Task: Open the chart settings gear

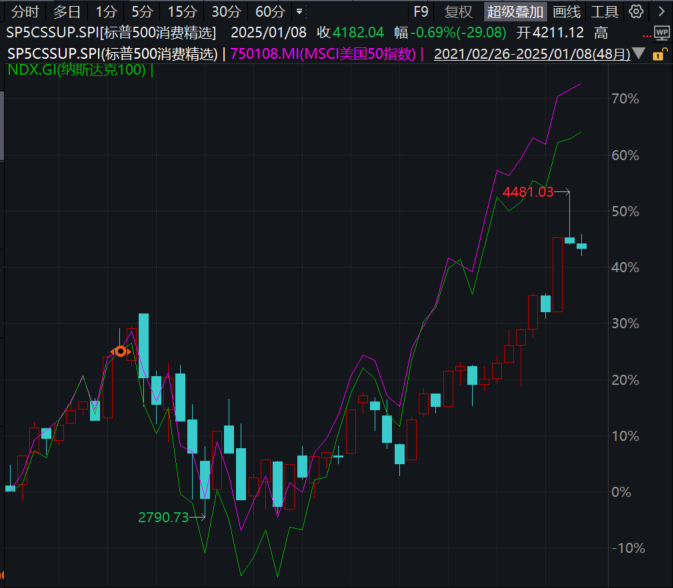Action: [x=635, y=12]
